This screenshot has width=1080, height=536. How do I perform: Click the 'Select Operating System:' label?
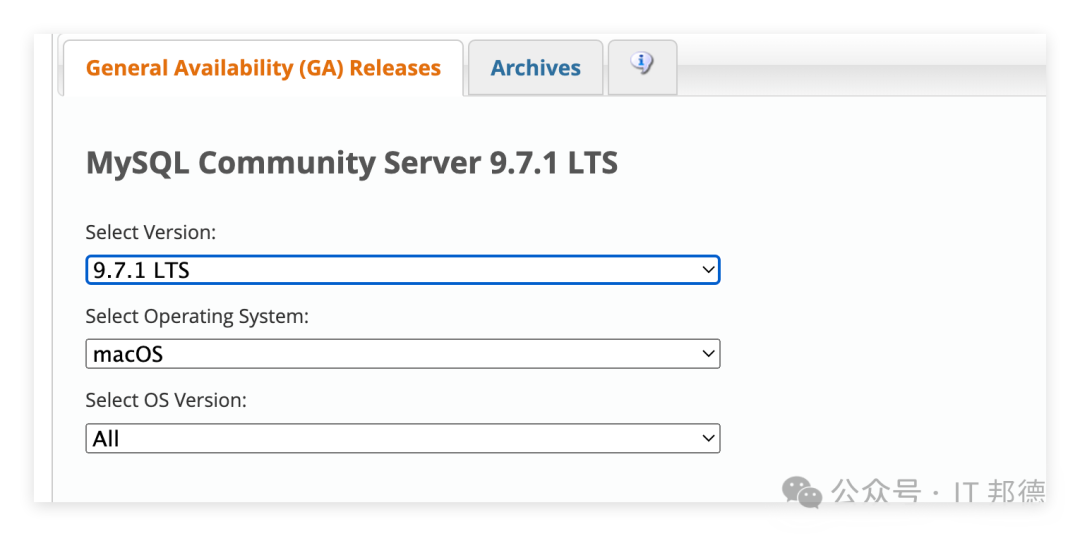(198, 316)
